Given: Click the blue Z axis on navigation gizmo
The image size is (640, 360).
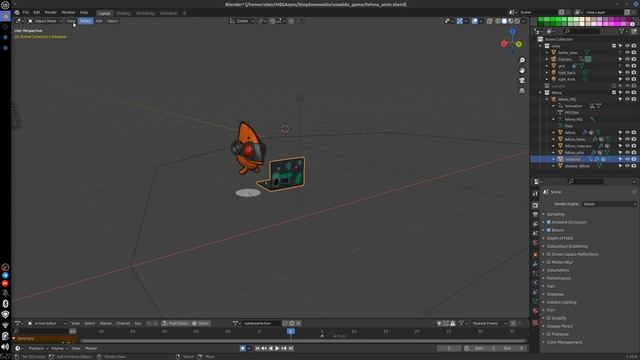Looking at the screenshot, I should coord(513,31).
